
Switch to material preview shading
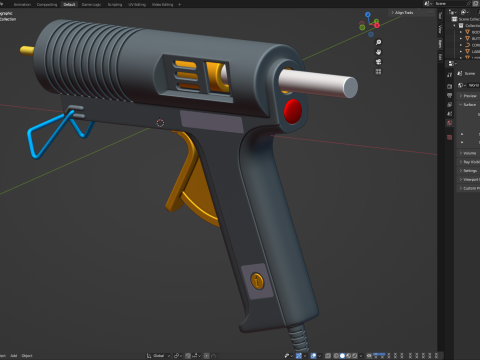[x=348, y=356]
